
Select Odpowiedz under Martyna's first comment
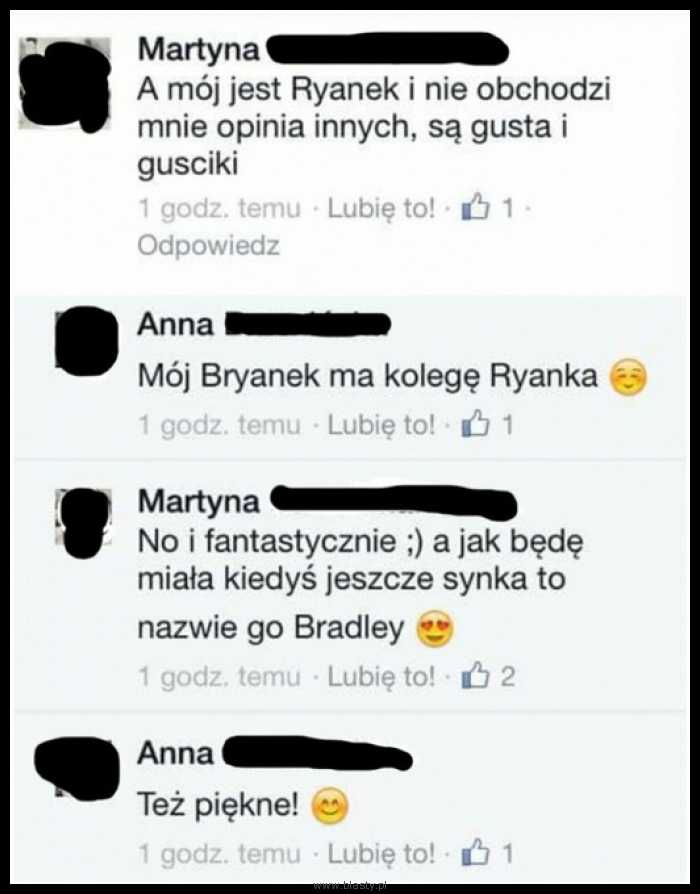(x=209, y=246)
